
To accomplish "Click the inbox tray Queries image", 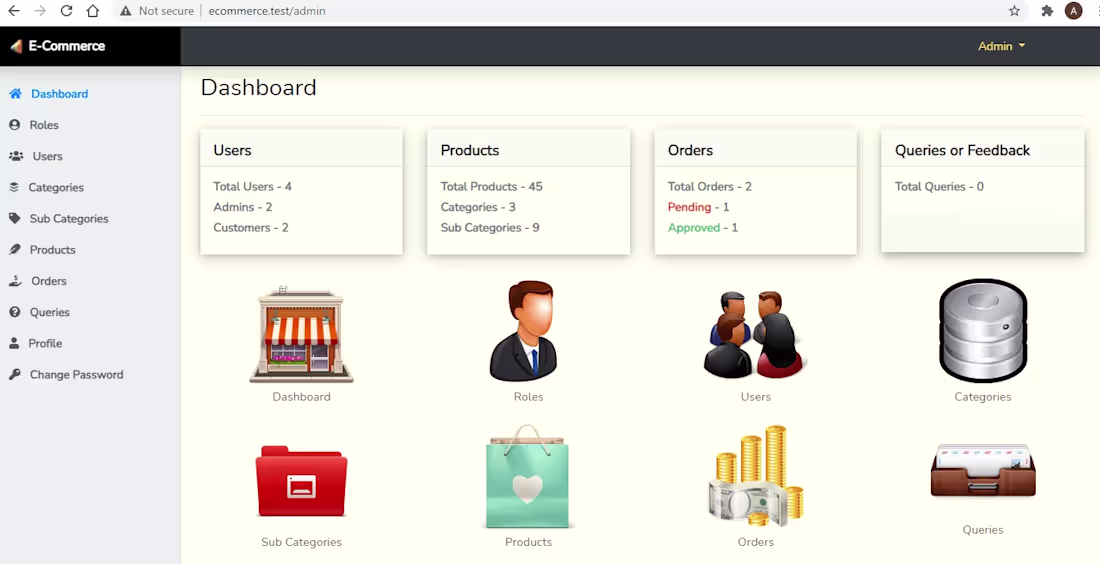I will point(983,471).
